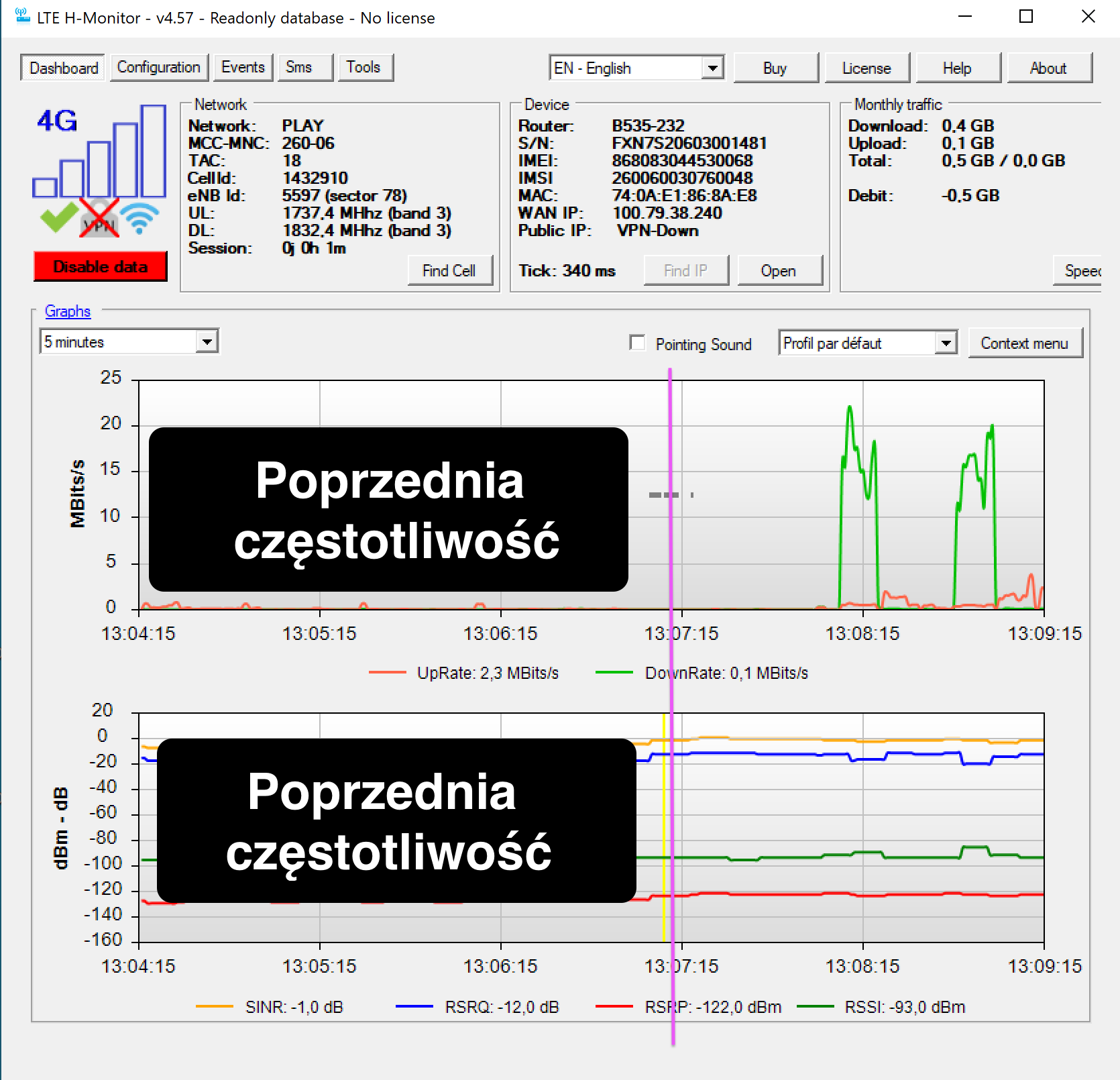Click the LTE H-Monitor title bar icon
Viewport: 1120px width, 1080px height.
(23, 16)
